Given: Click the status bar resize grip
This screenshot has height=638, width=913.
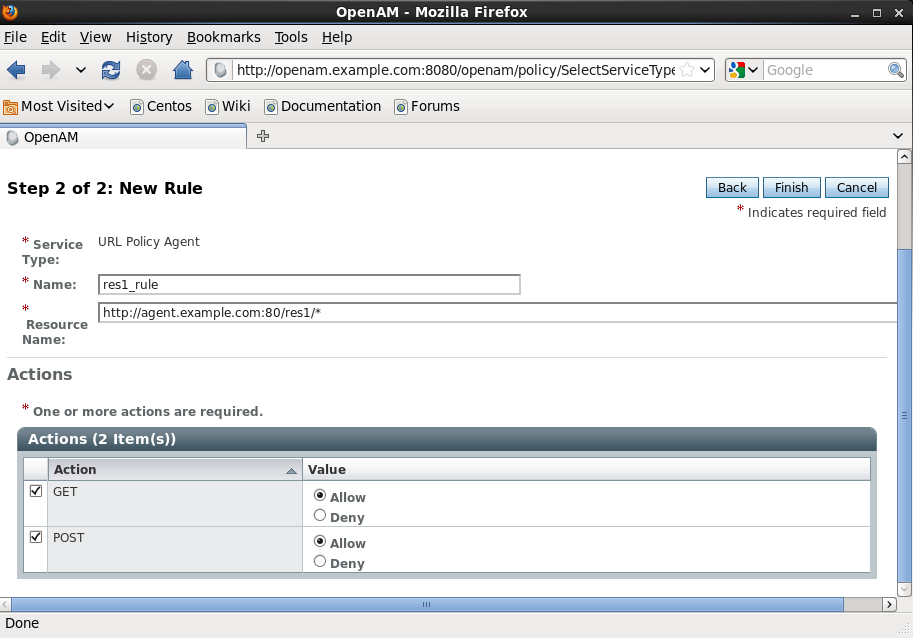Looking at the screenshot, I should (904, 629).
